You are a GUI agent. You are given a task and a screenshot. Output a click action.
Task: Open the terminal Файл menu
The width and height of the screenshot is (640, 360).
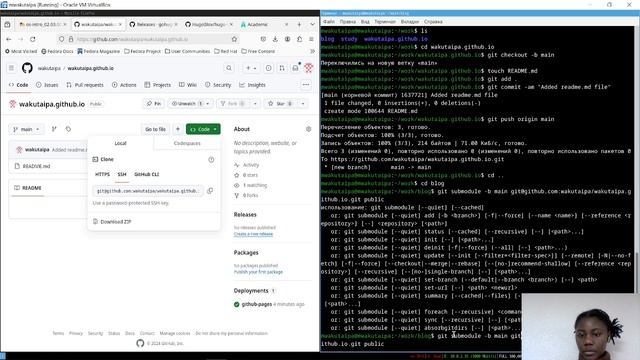(329, 22)
